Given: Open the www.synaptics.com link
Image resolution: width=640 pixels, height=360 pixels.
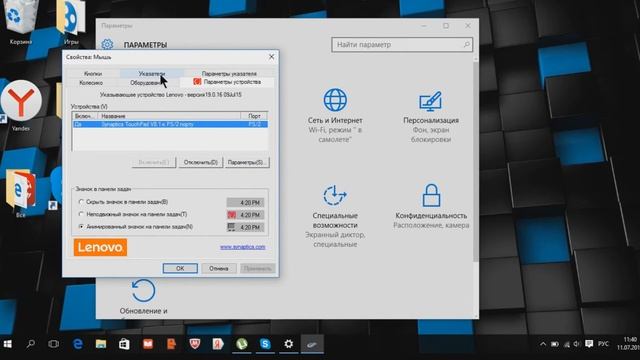Looking at the screenshot, I should click(x=242, y=247).
